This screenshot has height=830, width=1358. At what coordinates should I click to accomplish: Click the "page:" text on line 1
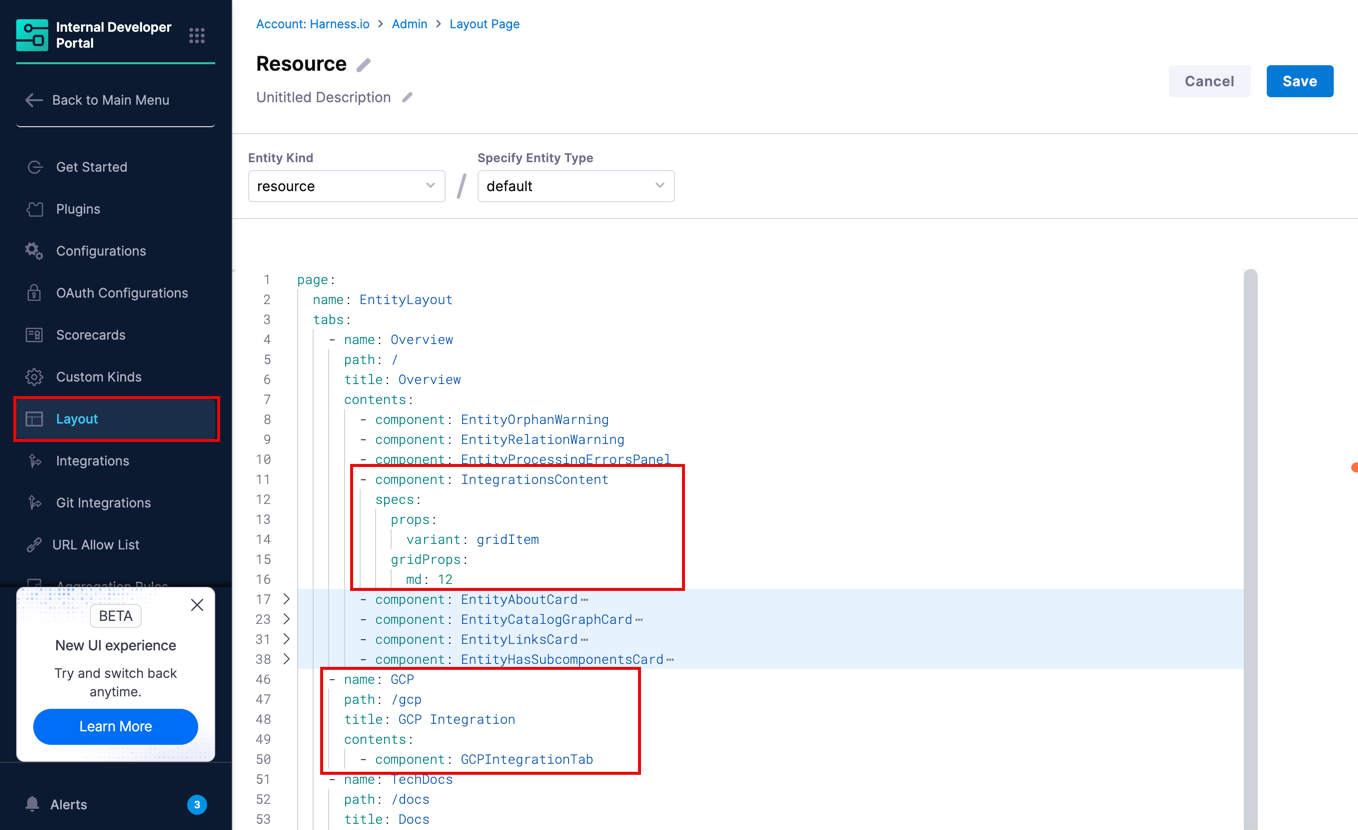pos(316,280)
